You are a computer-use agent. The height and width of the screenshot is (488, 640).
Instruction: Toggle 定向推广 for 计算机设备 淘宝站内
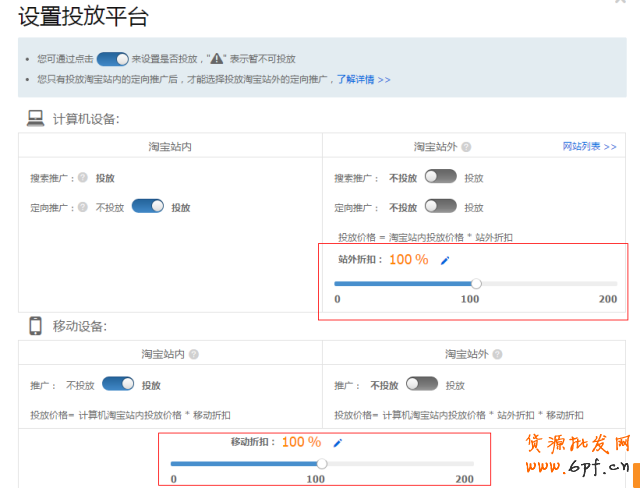click(x=147, y=207)
